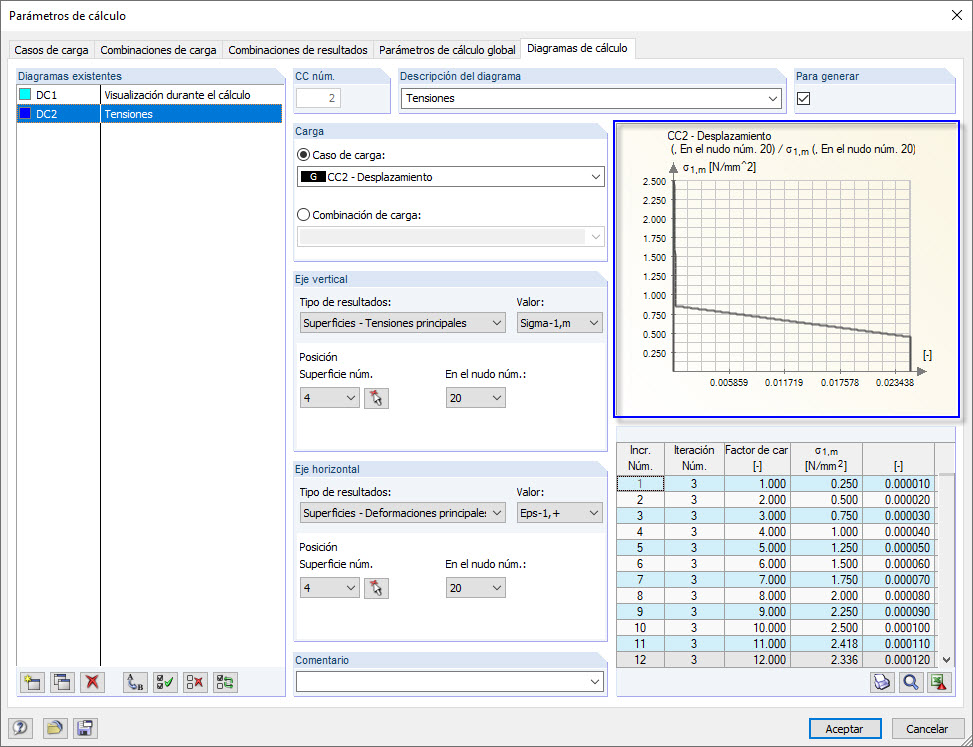The width and height of the screenshot is (973, 747).
Task: Toggle the Para generar checkbox
Action: 804,98
